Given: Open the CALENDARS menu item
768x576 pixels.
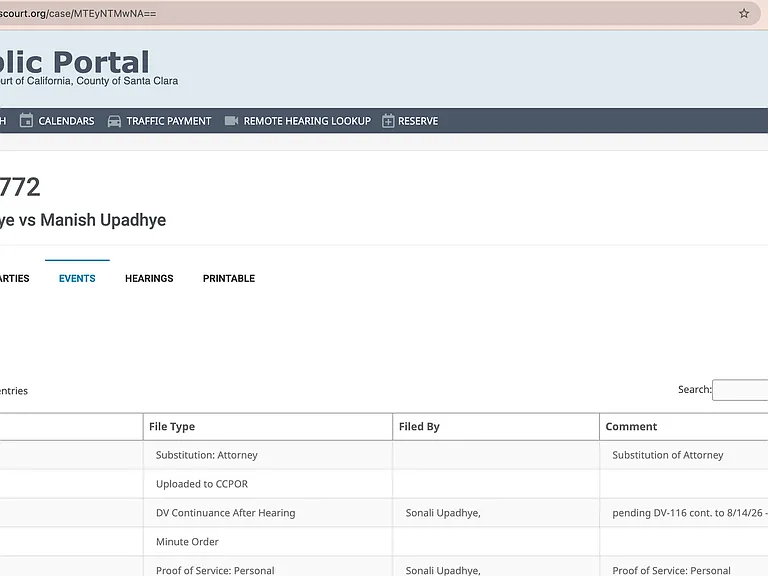Looking at the screenshot, I should click(x=66, y=121).
